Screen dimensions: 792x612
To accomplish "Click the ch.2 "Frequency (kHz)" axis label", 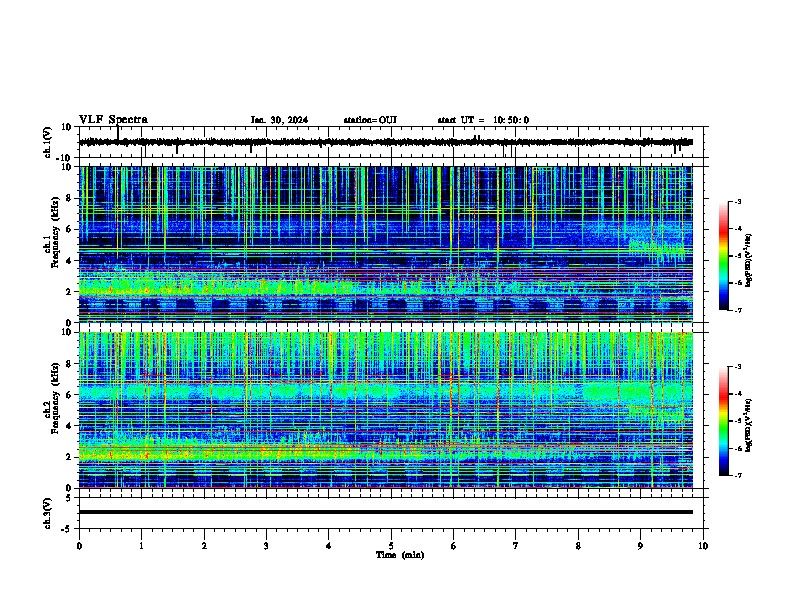I will coord(55,398).
